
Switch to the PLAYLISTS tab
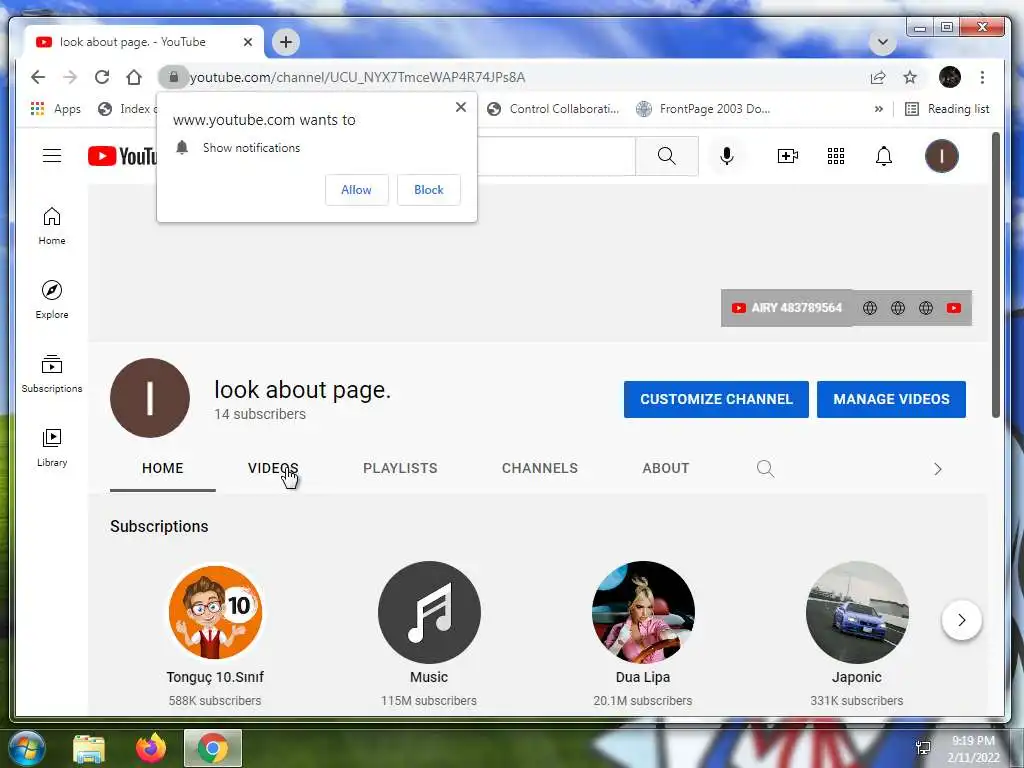400,468
